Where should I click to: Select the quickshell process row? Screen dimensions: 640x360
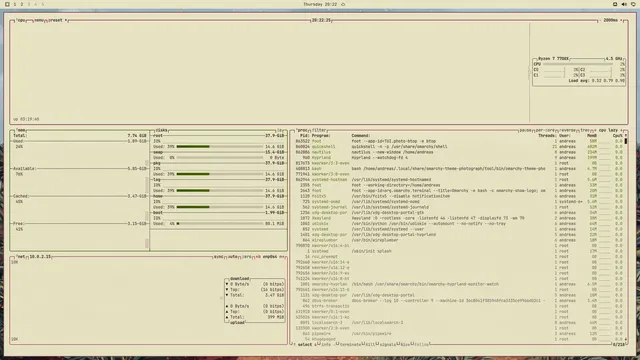click(459, 147)
